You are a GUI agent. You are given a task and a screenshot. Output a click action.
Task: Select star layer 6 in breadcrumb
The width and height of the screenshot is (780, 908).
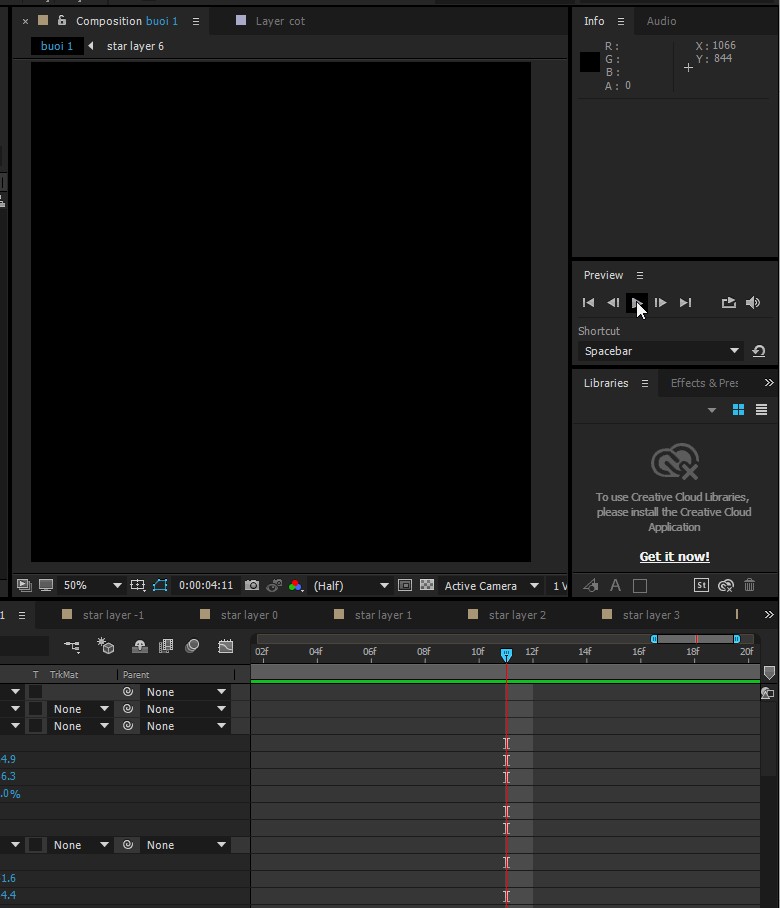coord(135,46)
